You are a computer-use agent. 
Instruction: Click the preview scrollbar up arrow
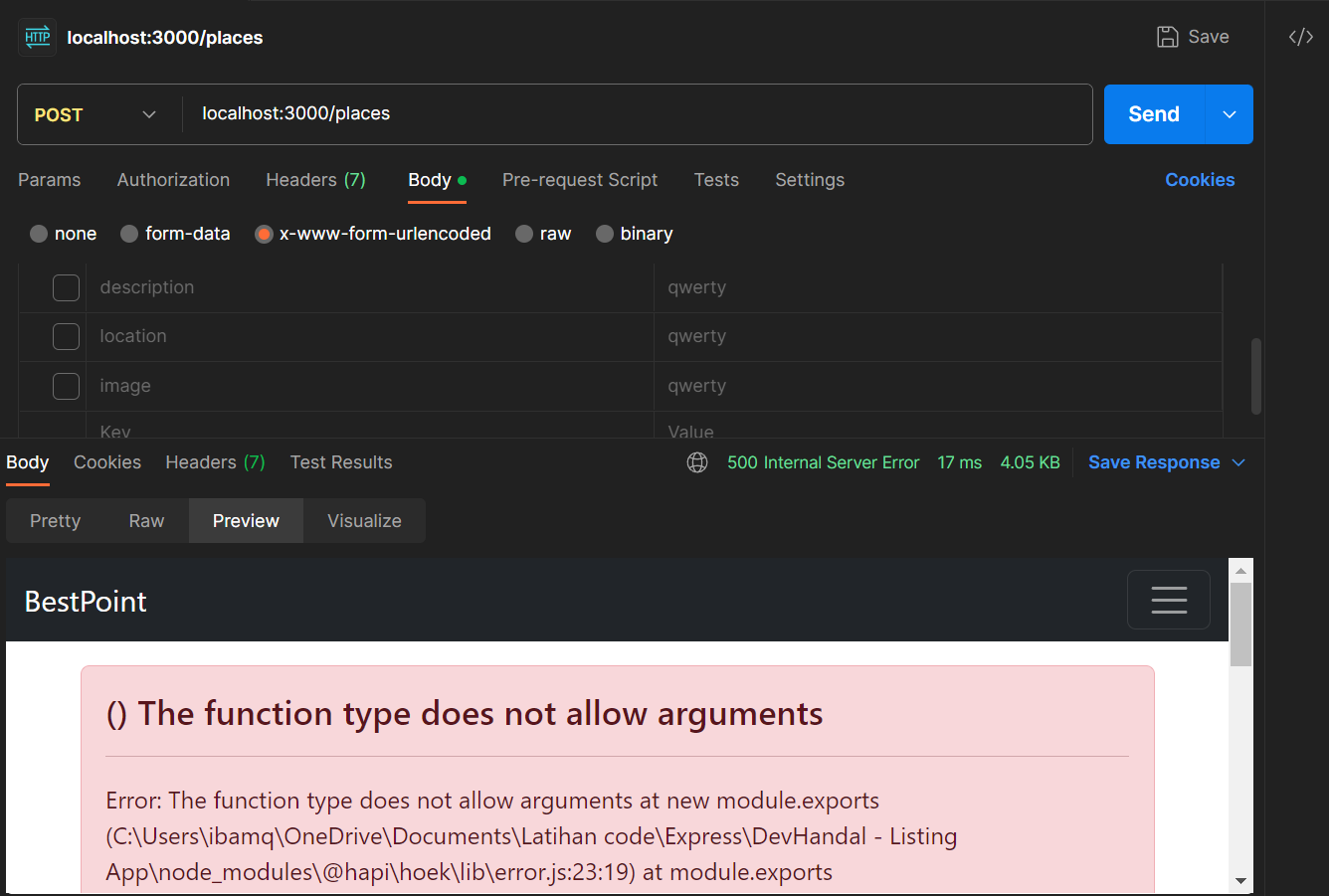(1240, 571)
